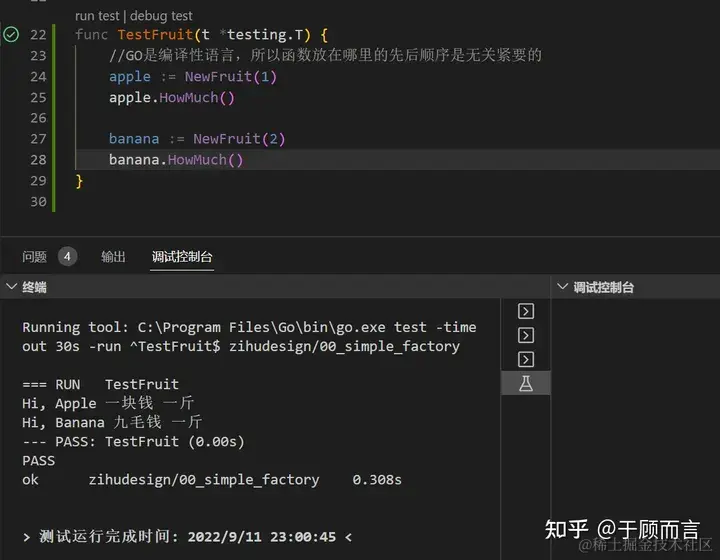720x560 pixels.
Task: Click the green test passed icon on line 22
Action: click(11, 34)
